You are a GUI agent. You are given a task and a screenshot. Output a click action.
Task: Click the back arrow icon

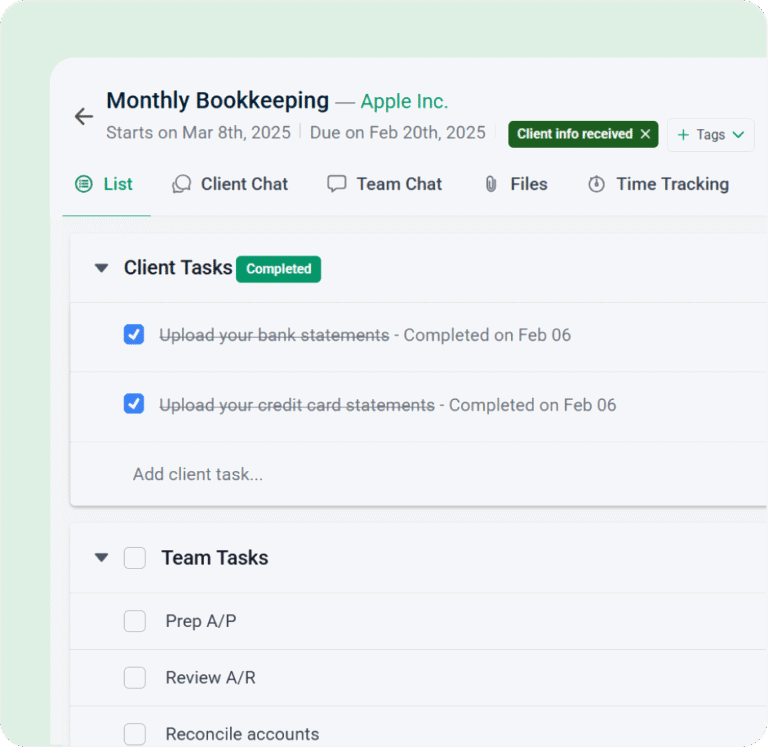pyautogui.click(x=84, y=117)
